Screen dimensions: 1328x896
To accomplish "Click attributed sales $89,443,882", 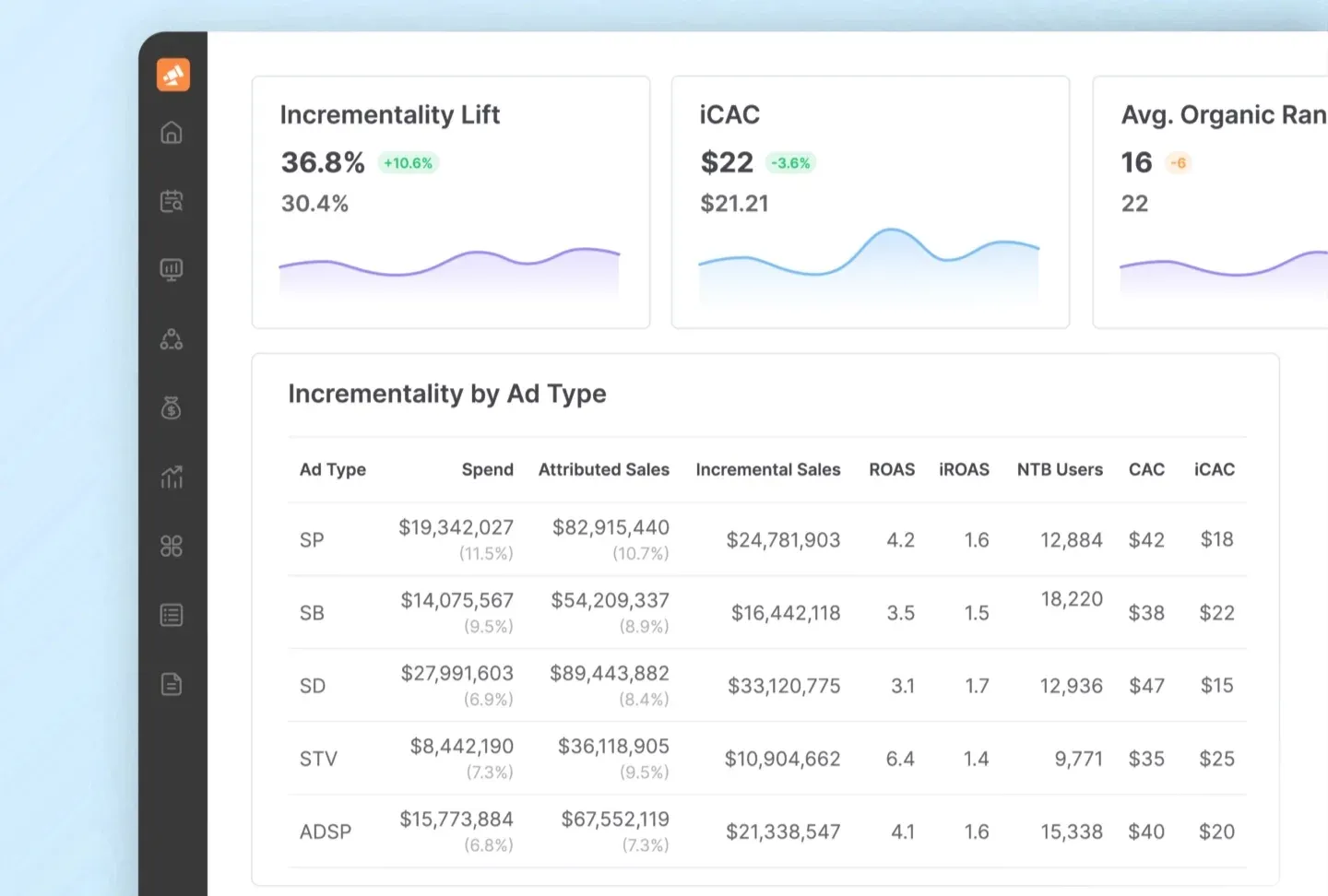I will 610,673.
